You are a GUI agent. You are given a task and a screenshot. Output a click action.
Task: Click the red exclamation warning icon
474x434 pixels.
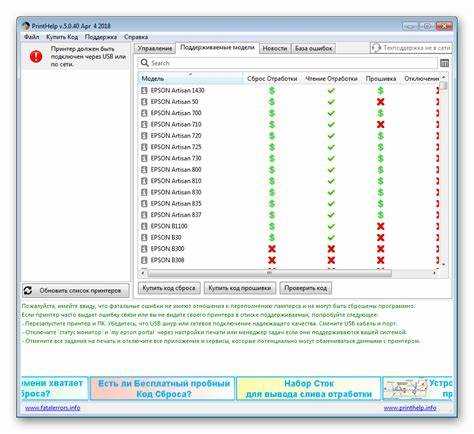36,56
